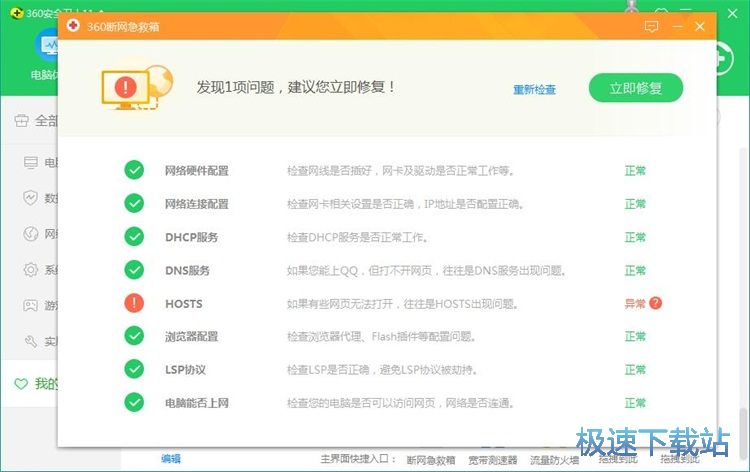The width and height of the screenshot is (750, 472).
Task: Click the 发现1项问题 headline text
Action: click(x=296, y=87)
